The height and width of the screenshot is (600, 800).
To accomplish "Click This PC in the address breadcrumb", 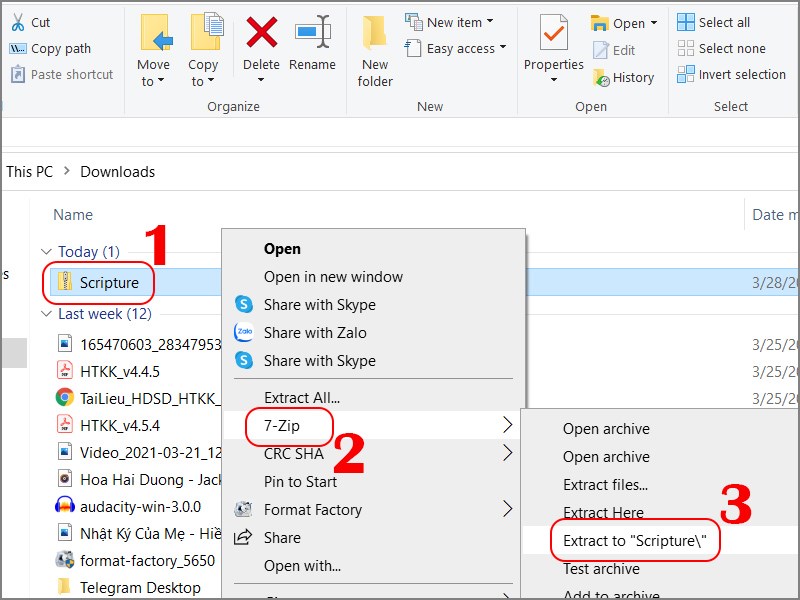I will [x=29, y=172].
